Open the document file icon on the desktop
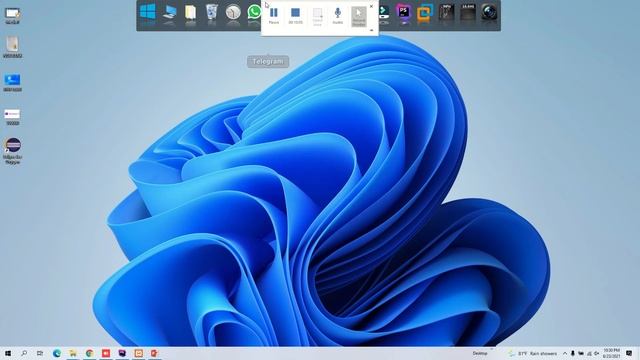Image resolution: width=640 pixels, height=360 pixels. tap(12, 46)
